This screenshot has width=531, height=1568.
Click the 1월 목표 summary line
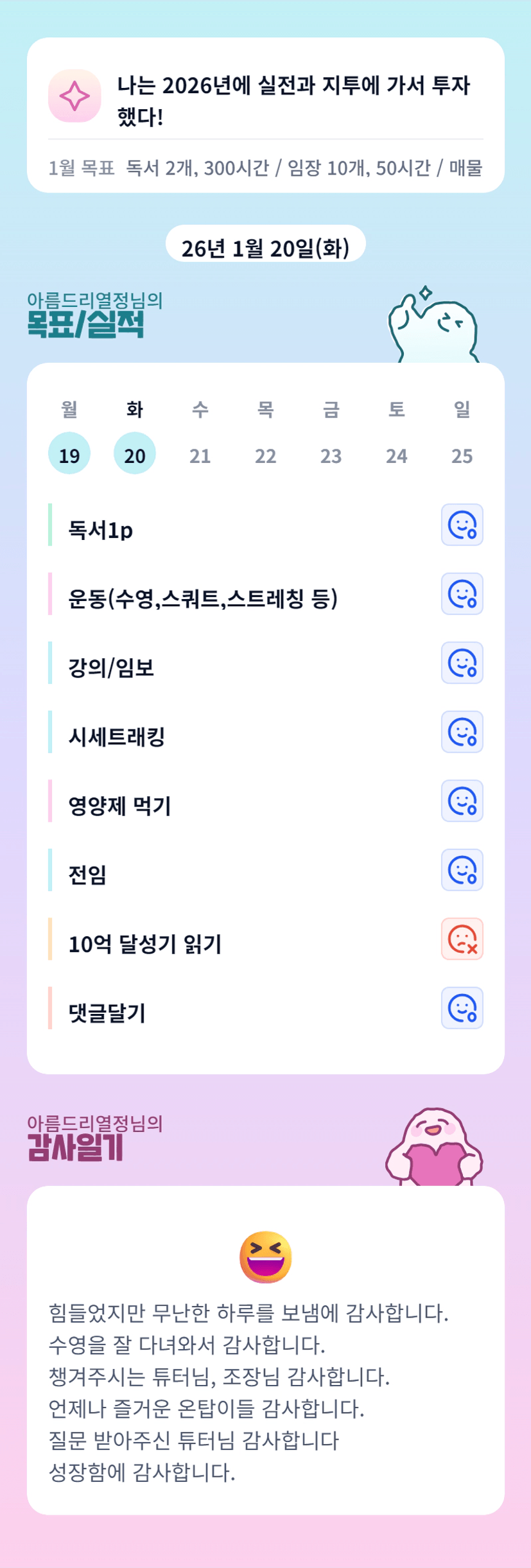265,168
